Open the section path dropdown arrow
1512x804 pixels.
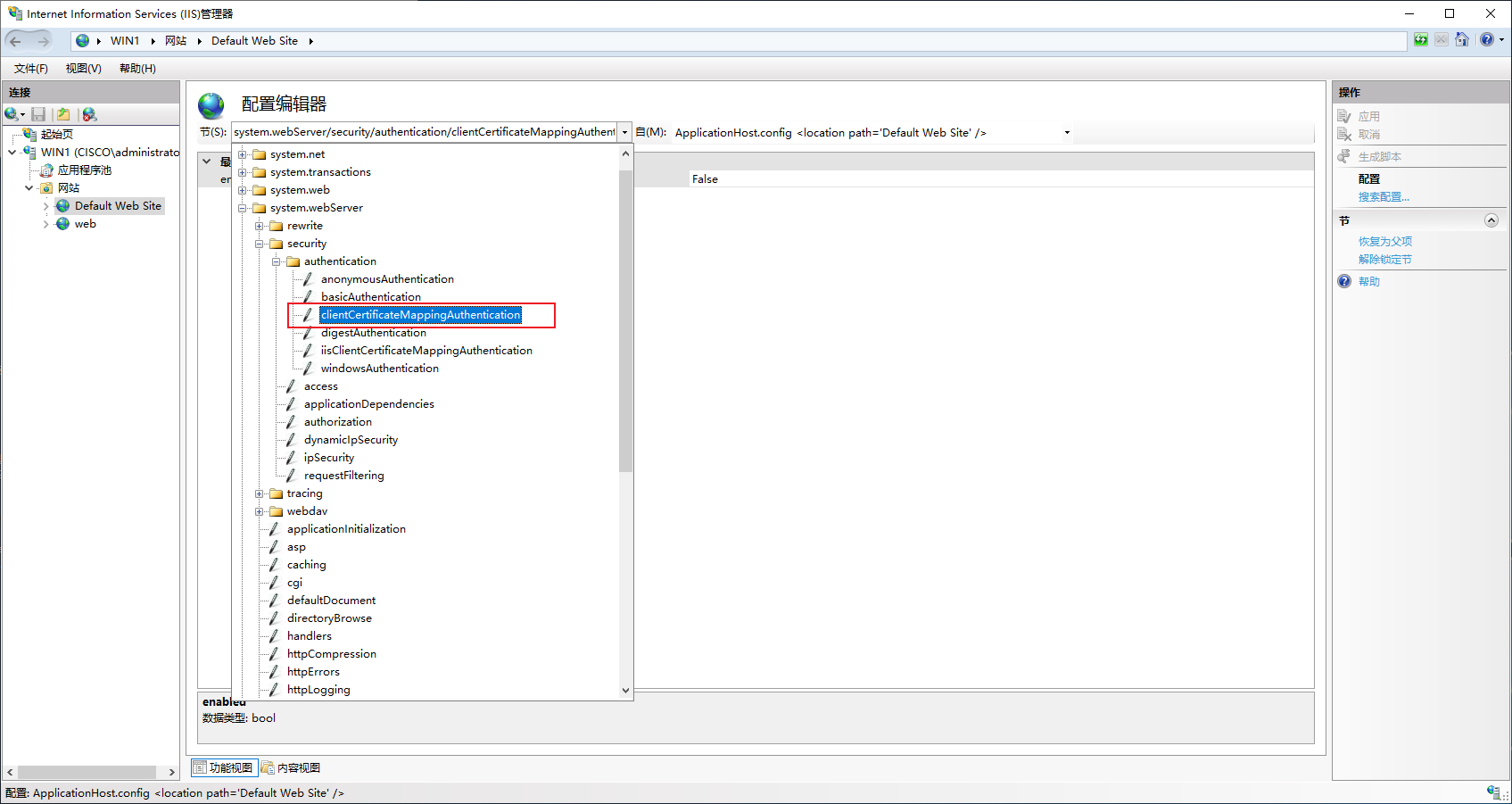(624, 132)
